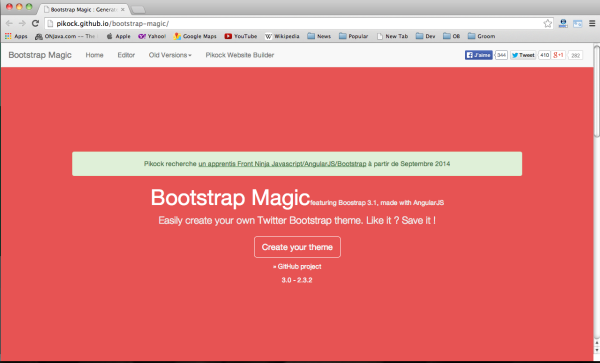Open OB bookmarks folder
Image resolution: width=600 pixels, height=363 pixels.
click(x=452, y=36)
